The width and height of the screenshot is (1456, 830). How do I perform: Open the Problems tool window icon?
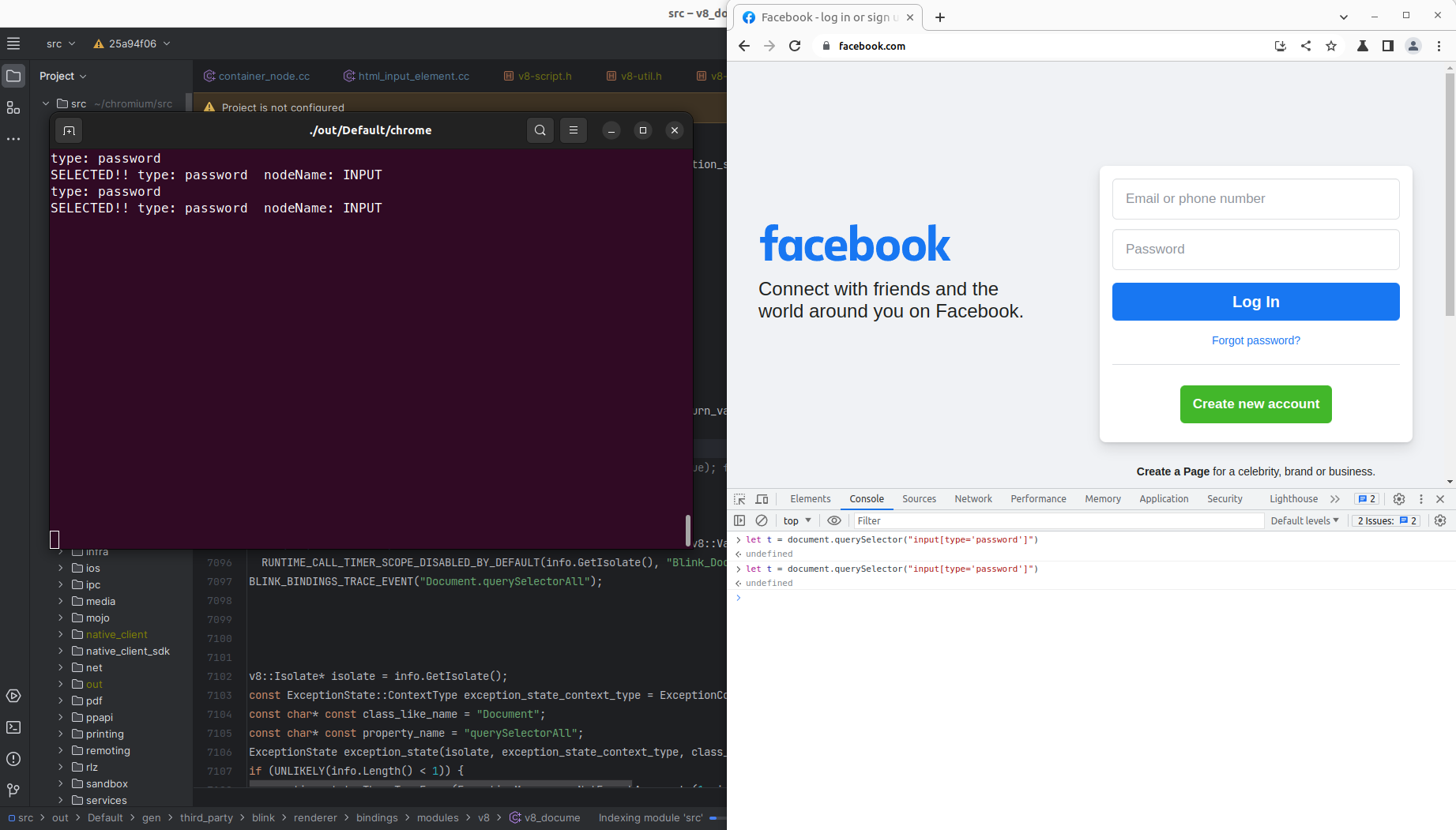tap(13, 759)
